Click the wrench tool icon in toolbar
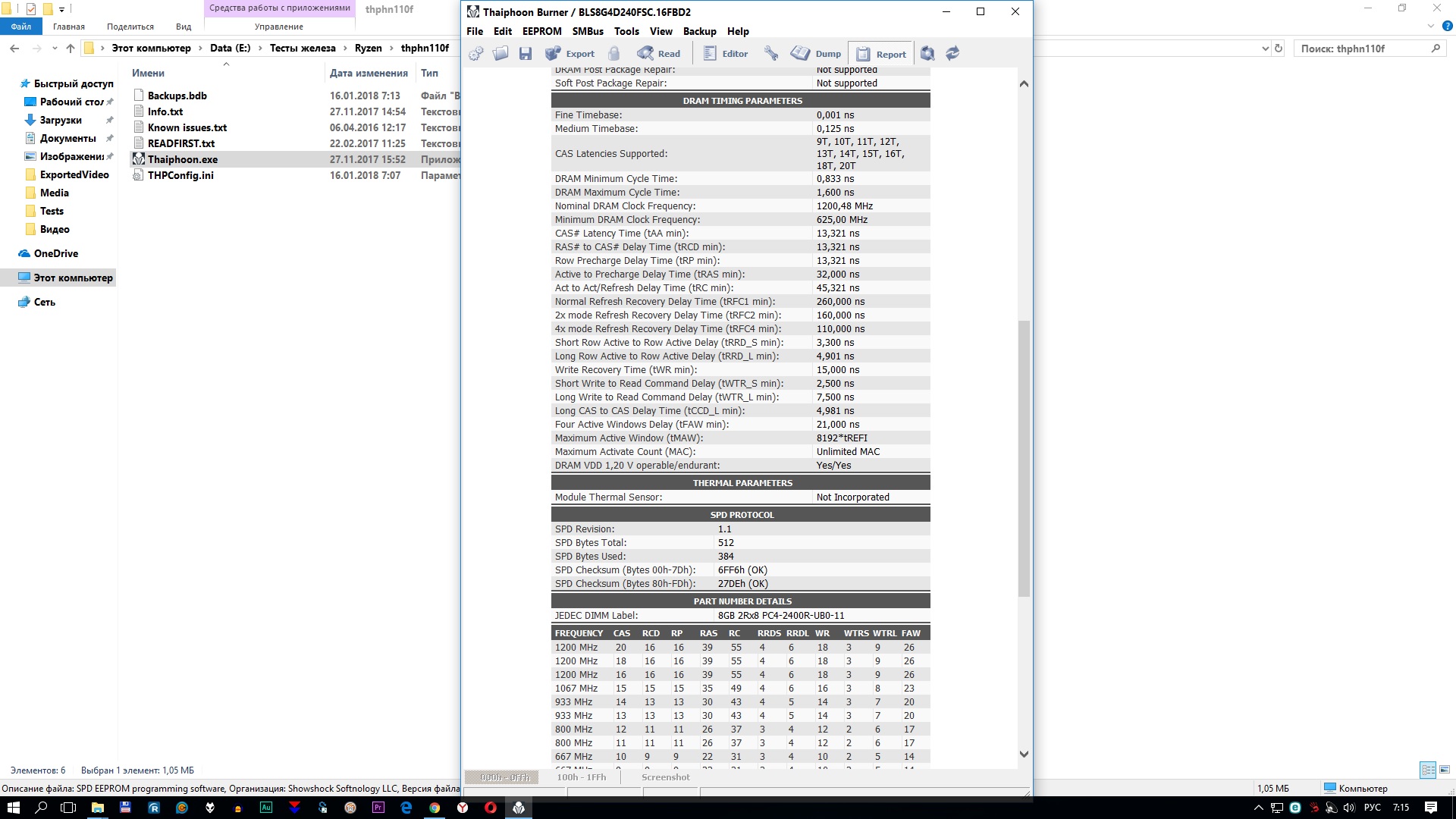This screenshot has width=1456, height=819. tap(771, 53)
